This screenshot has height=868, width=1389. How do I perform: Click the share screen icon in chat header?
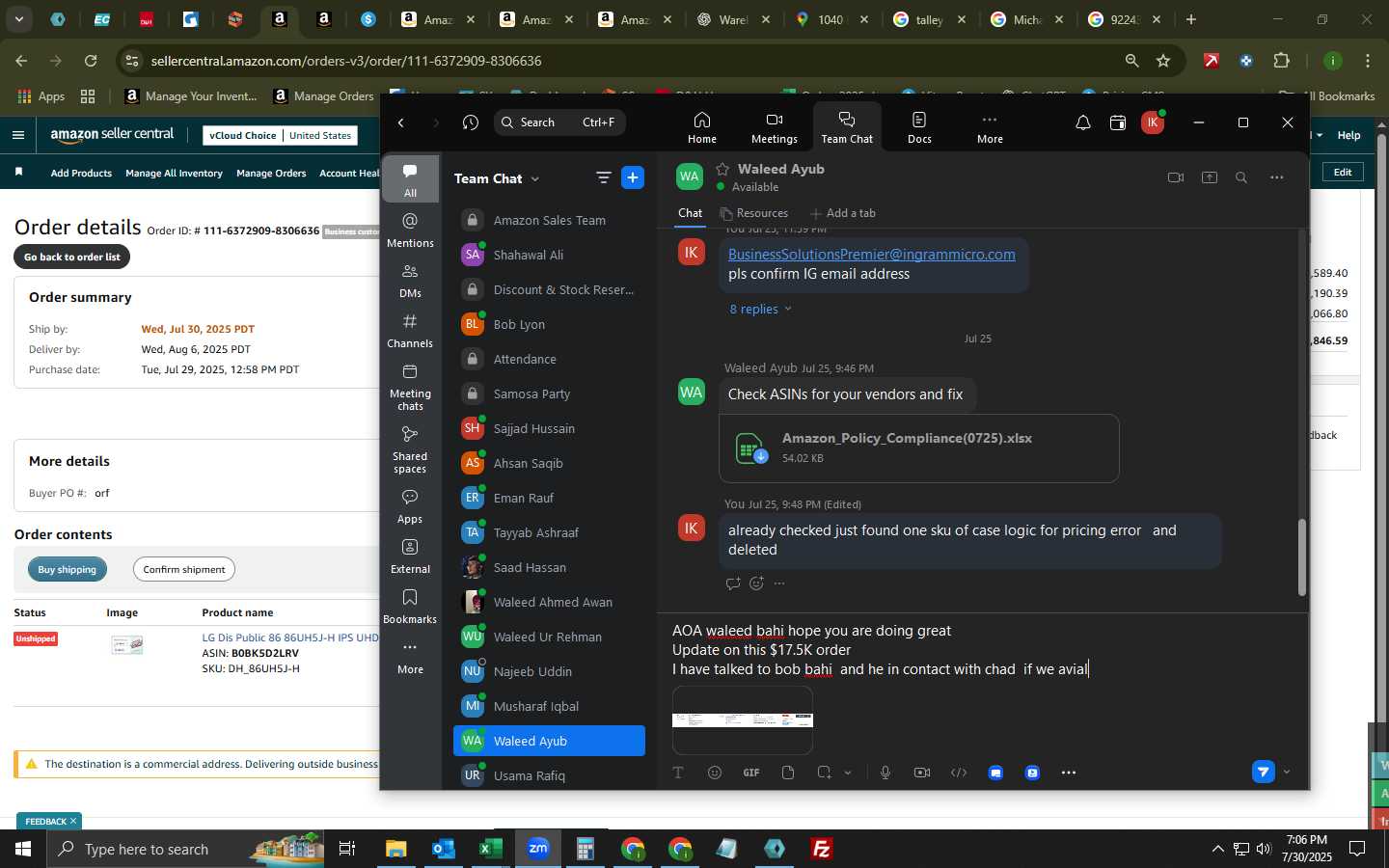click(1210, 177)
